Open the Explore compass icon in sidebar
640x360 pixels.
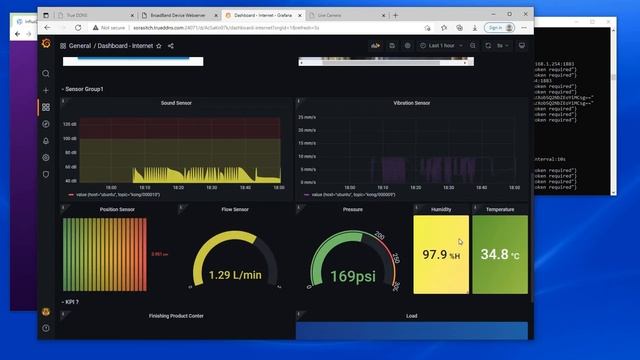[46, 124]
